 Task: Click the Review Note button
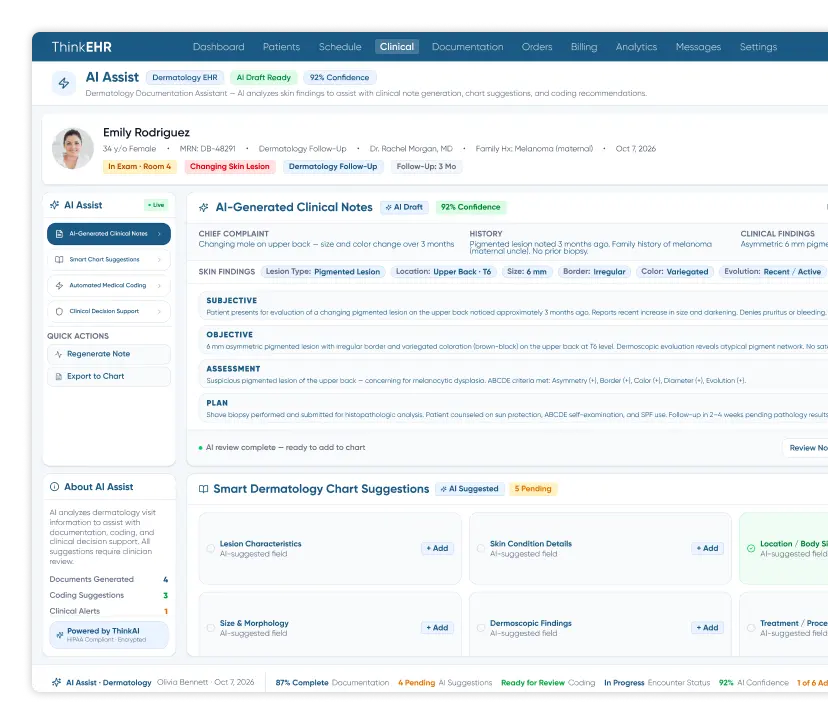click(x=806, y=448)
